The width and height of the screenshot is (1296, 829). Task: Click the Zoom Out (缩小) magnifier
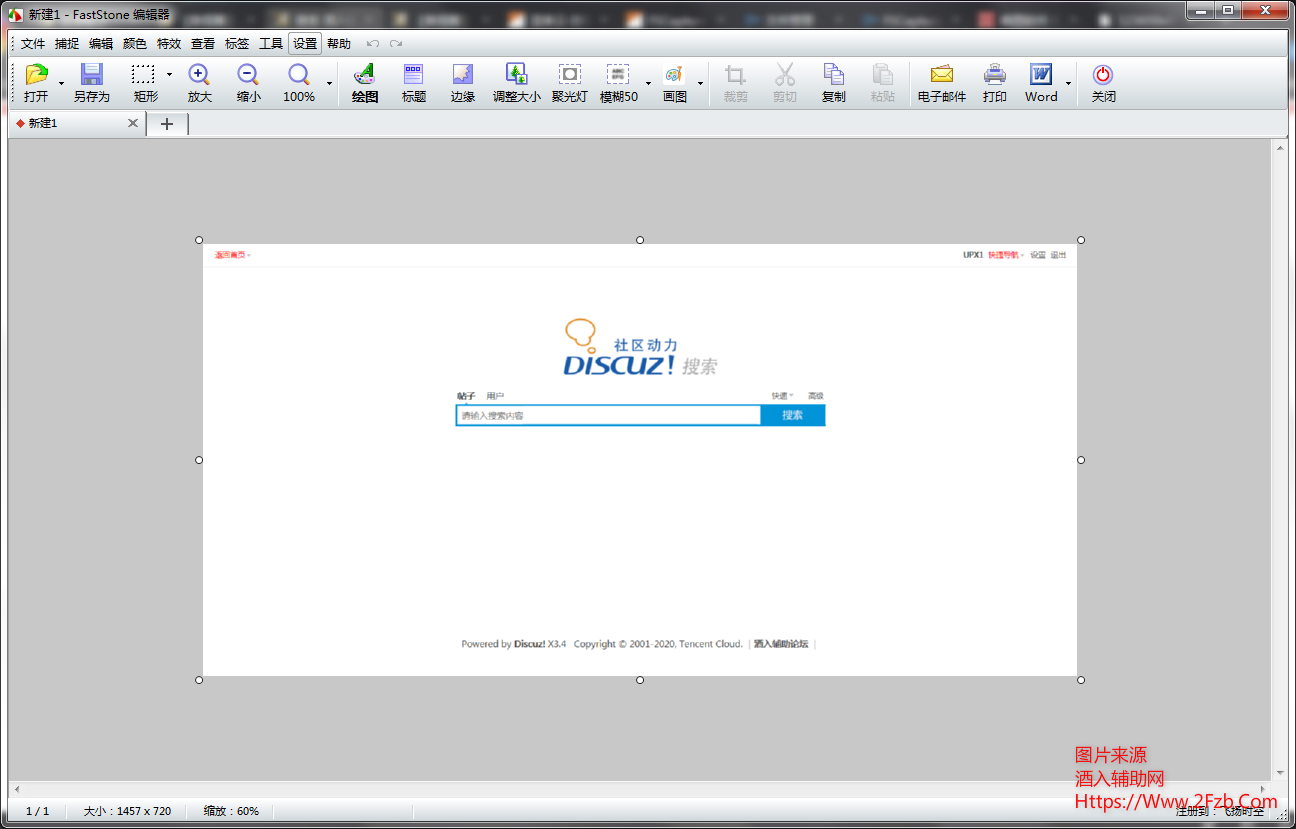[x=248, y=75]
